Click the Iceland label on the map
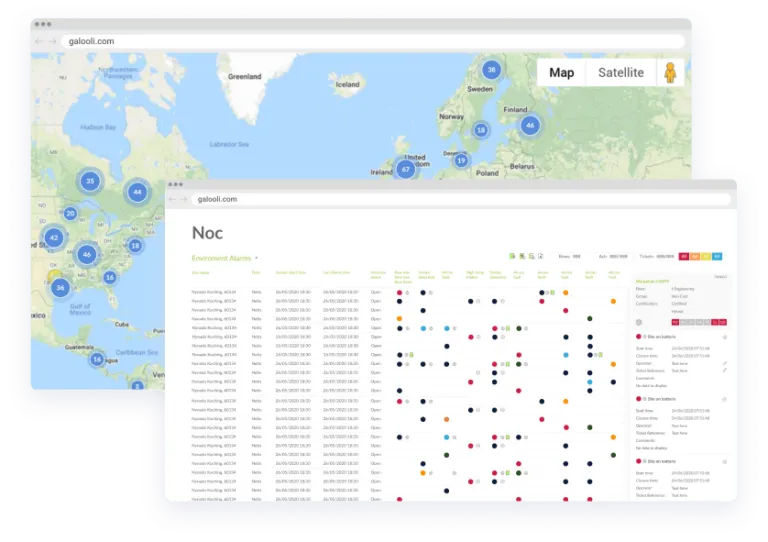The width and height of the screenshot is (768, 542). click(347, 84)
